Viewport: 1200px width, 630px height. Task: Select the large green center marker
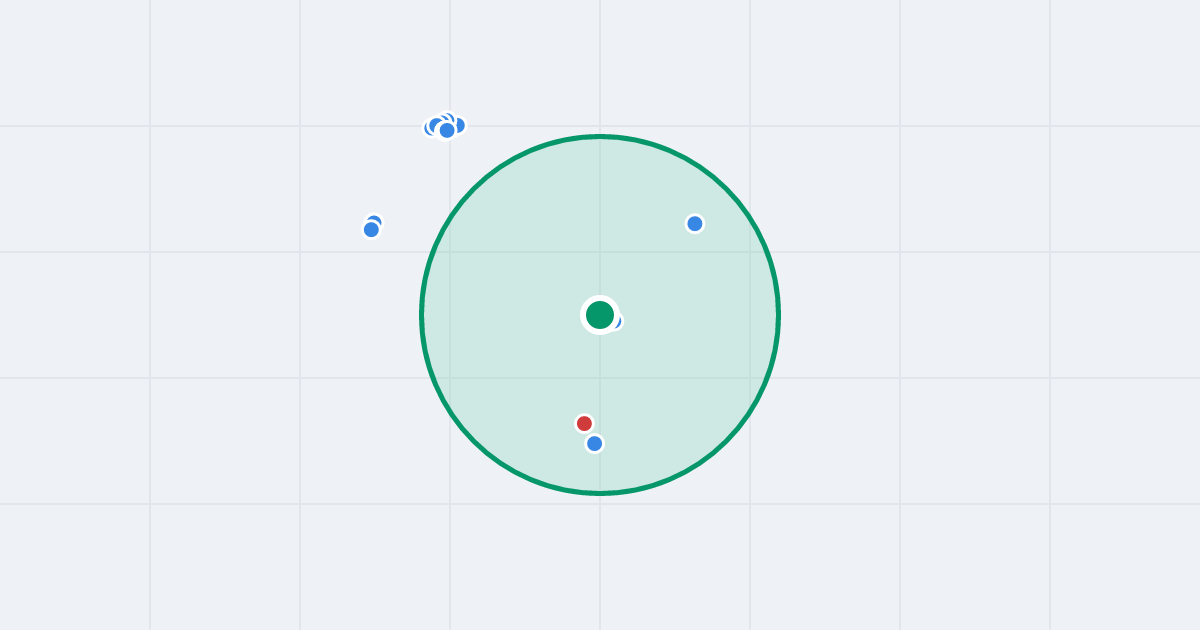600,315
